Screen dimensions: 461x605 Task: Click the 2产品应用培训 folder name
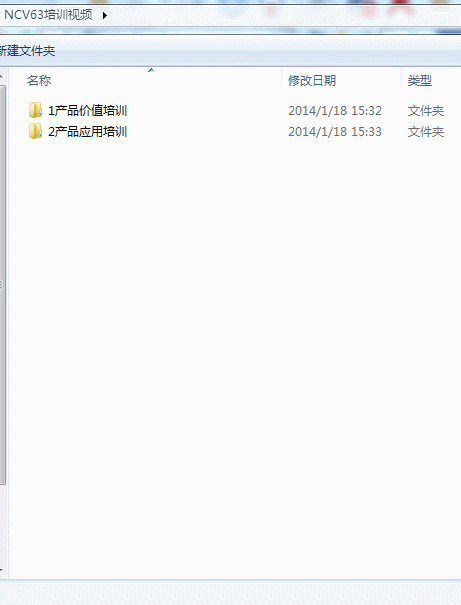[88, 132]
